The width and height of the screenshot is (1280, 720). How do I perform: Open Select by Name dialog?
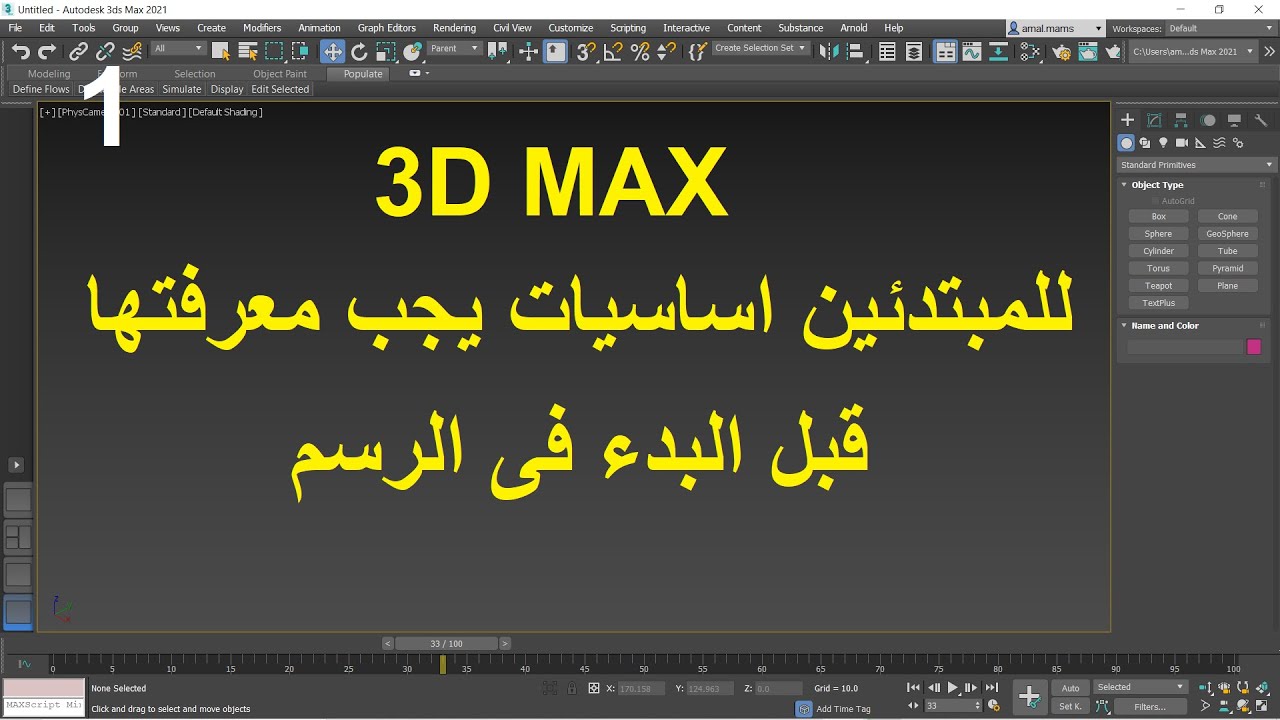click(x=248, y=52)
